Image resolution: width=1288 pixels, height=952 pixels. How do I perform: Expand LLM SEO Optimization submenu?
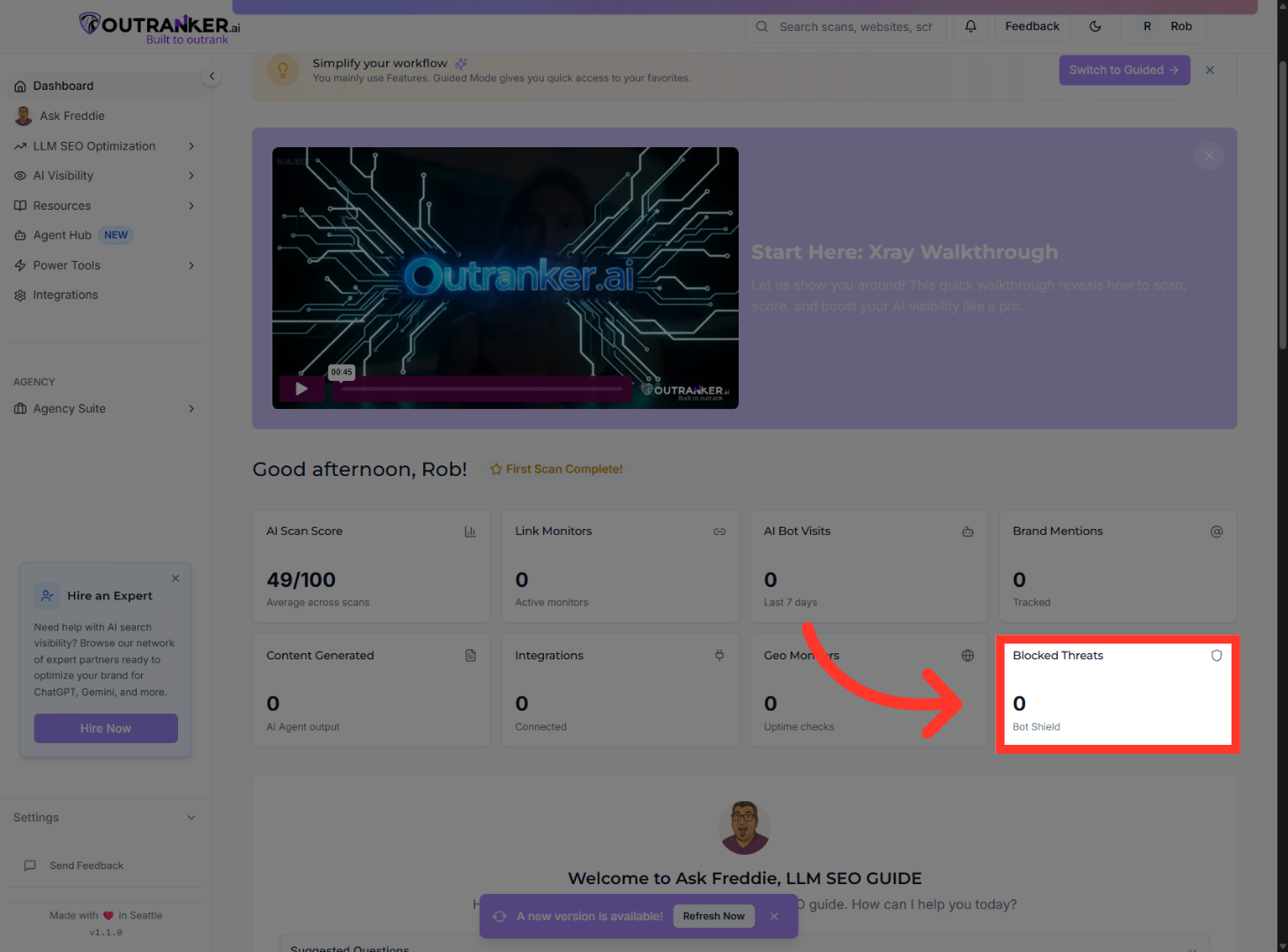pyautogui.click(x=191, y=146)
